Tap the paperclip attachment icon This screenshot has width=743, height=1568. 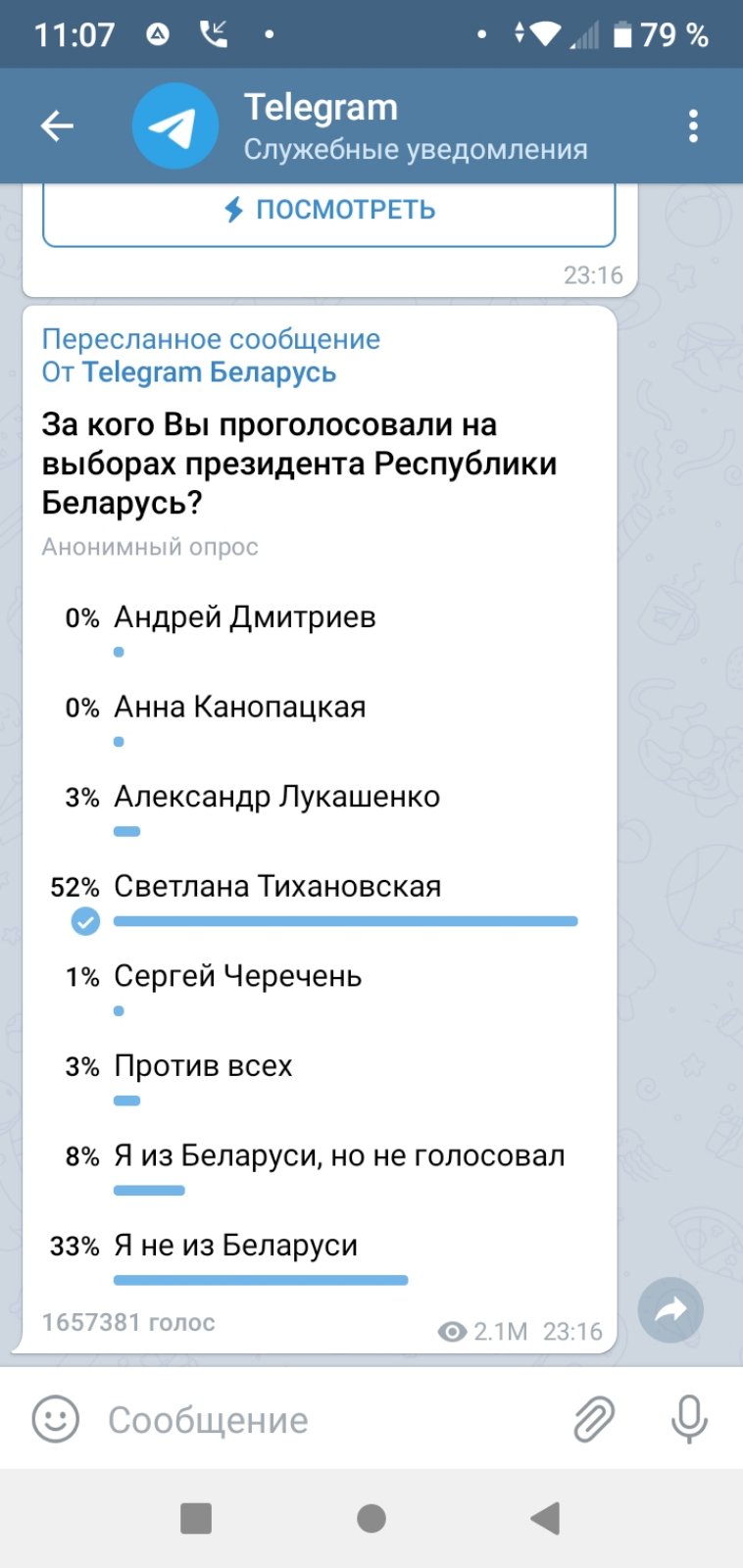tap(594, 1419)
